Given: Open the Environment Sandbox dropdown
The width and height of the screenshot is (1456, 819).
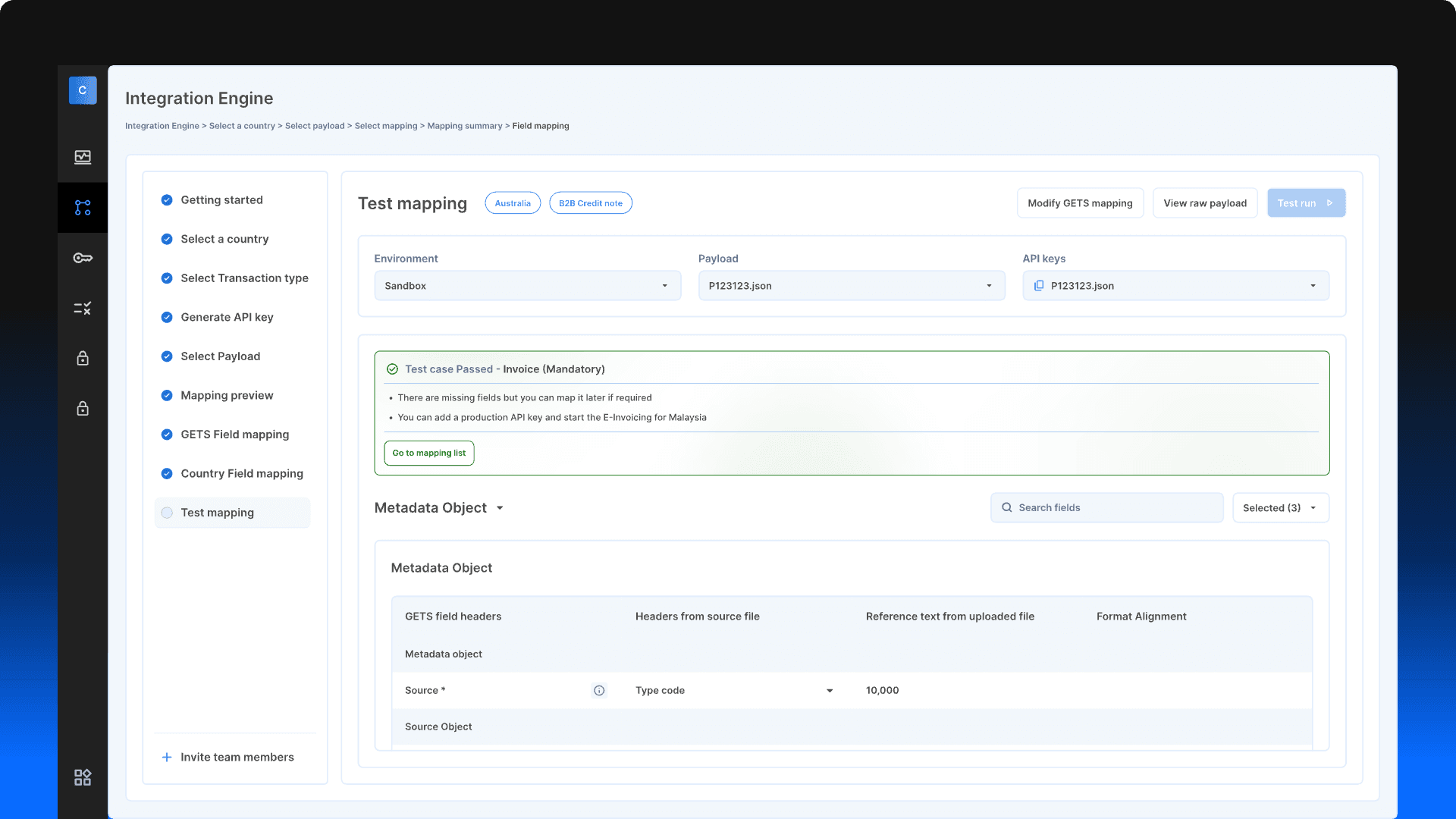Looking at the screenshot, I should click(x=527, y=286).
